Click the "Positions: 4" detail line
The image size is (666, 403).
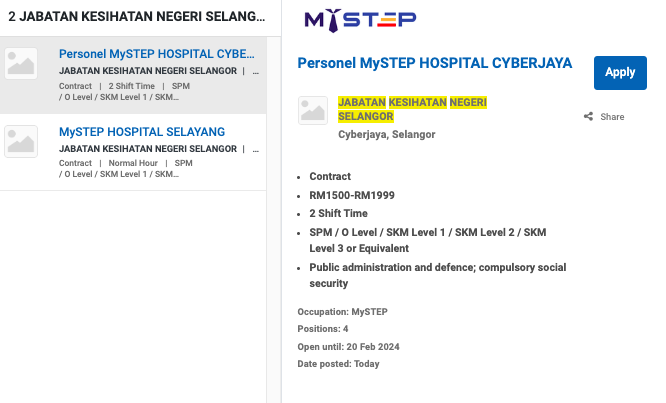coord(323,329)
